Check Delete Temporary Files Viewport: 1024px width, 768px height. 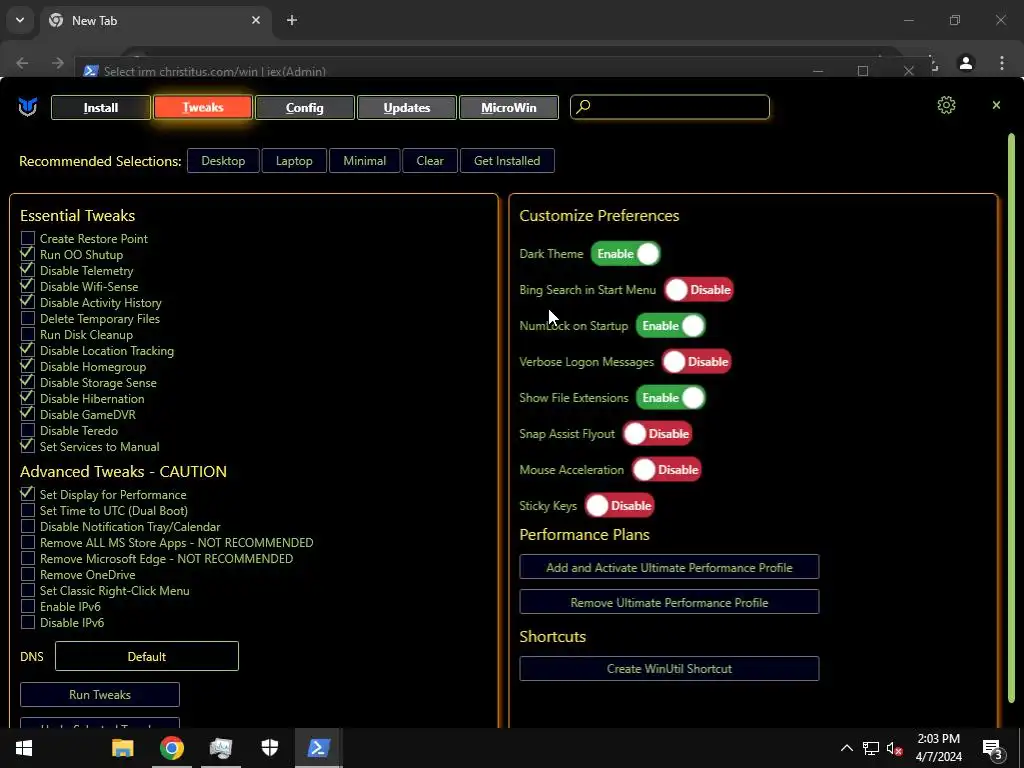tap(27, 319)
